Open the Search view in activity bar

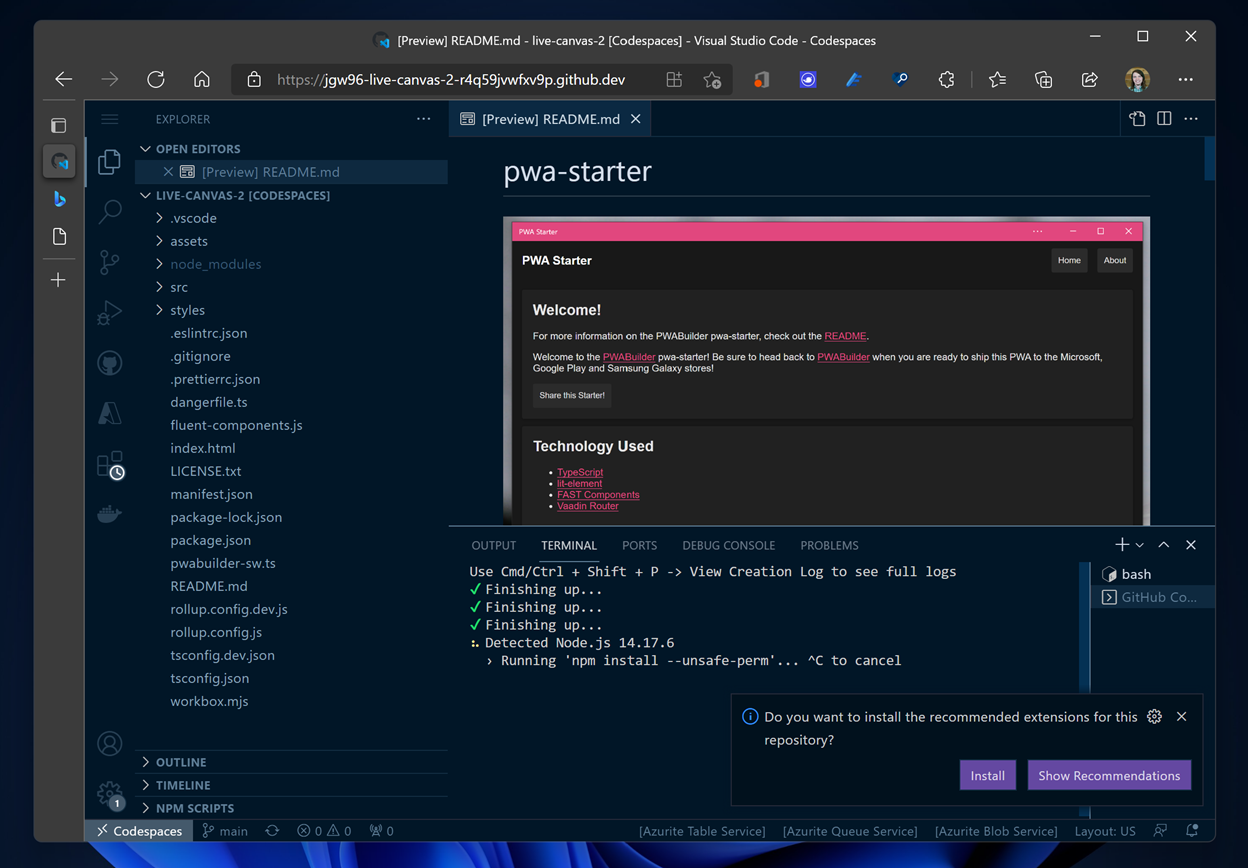click(x=110, y=211)
